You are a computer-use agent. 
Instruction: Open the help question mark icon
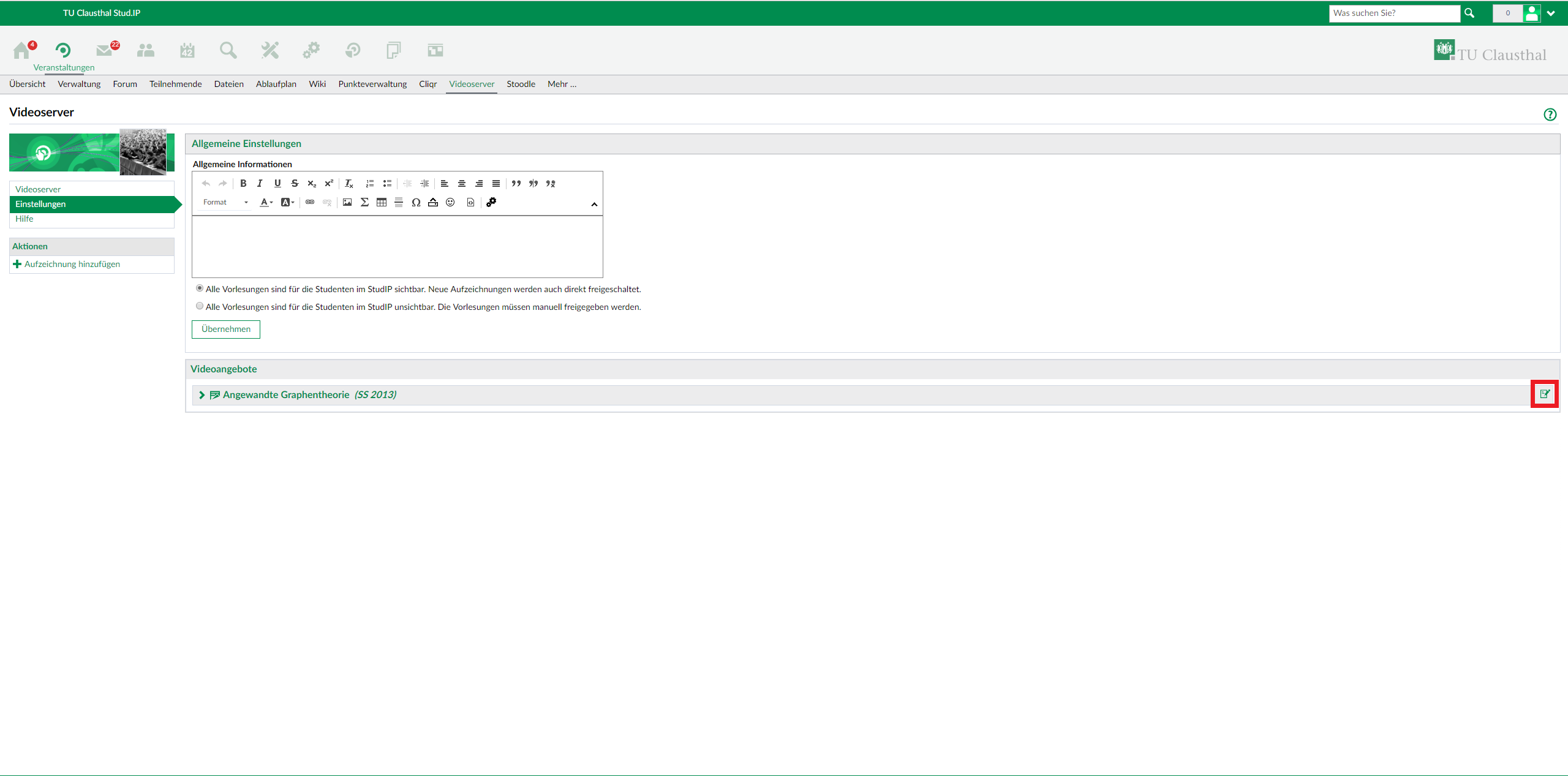1550,115
